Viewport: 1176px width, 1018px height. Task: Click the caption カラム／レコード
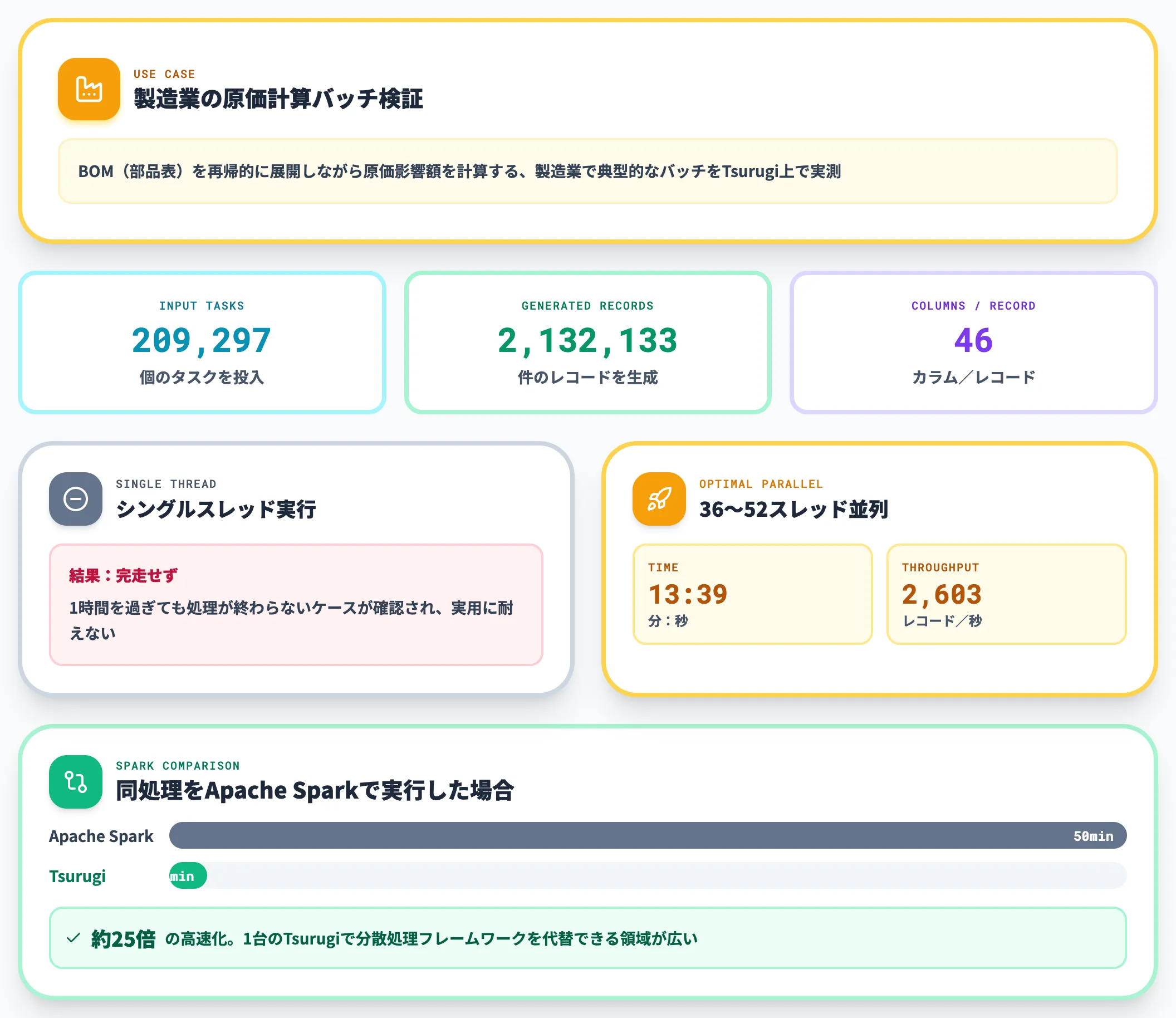pos(973,377)
